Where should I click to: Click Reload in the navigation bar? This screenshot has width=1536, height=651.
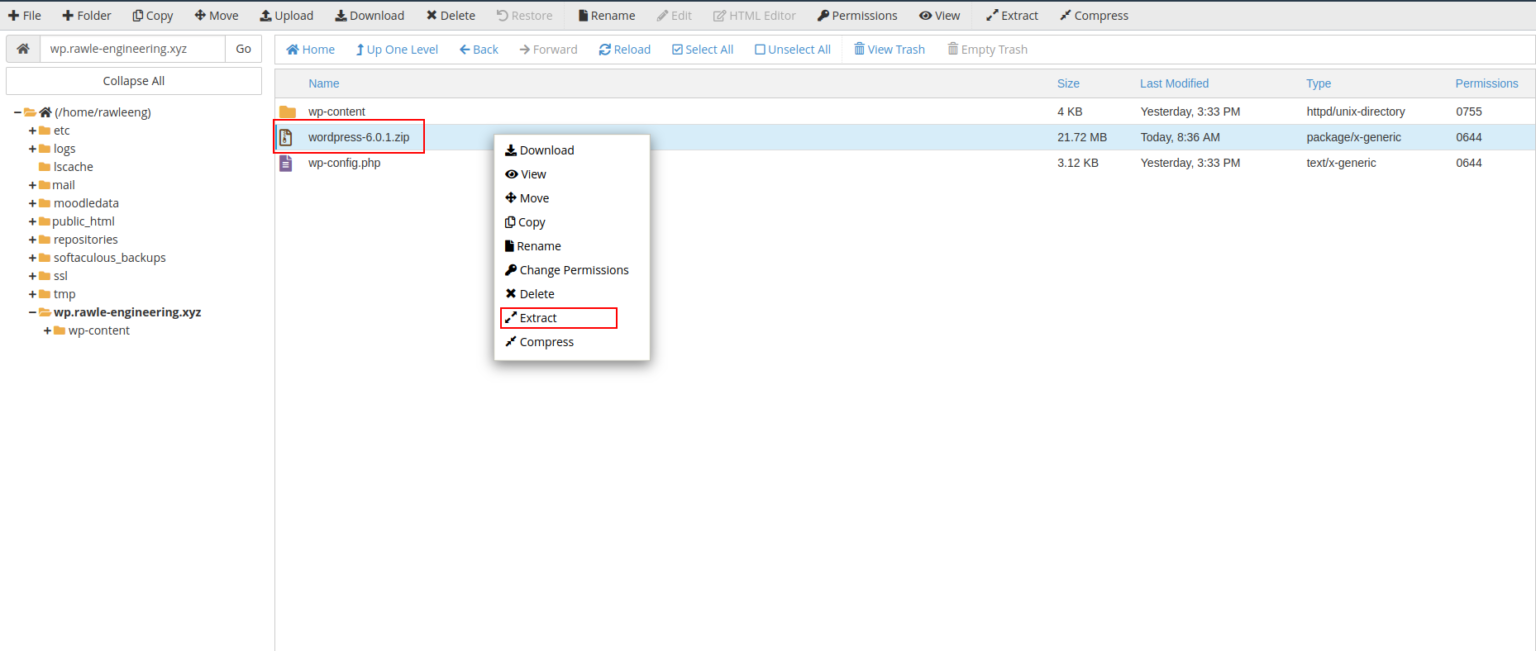pyautogui.click(x=605, y=50)
